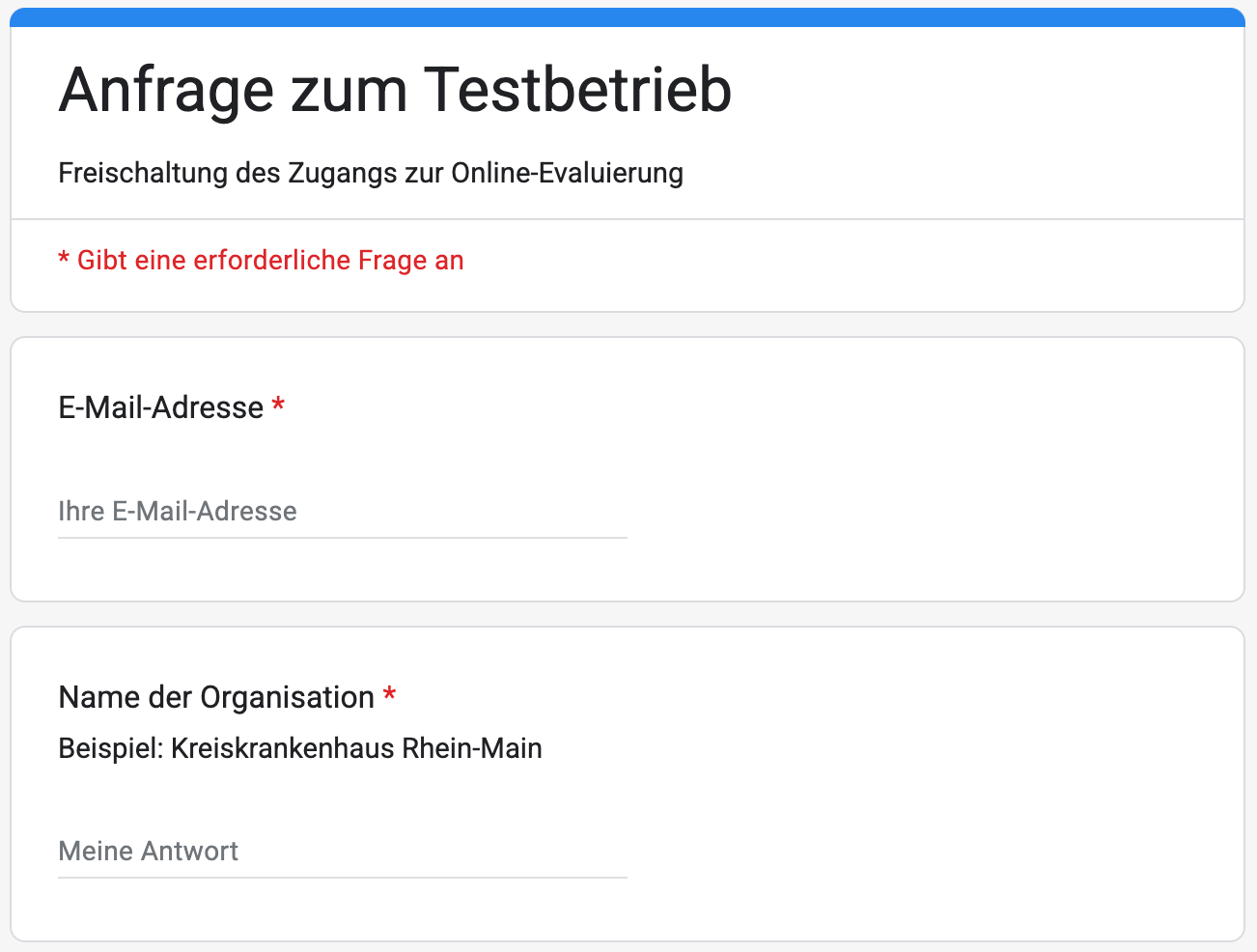Click the hint "Beispiel: Kreiskrankenhaus Rhein-Main"

click(x=300, y=749)
